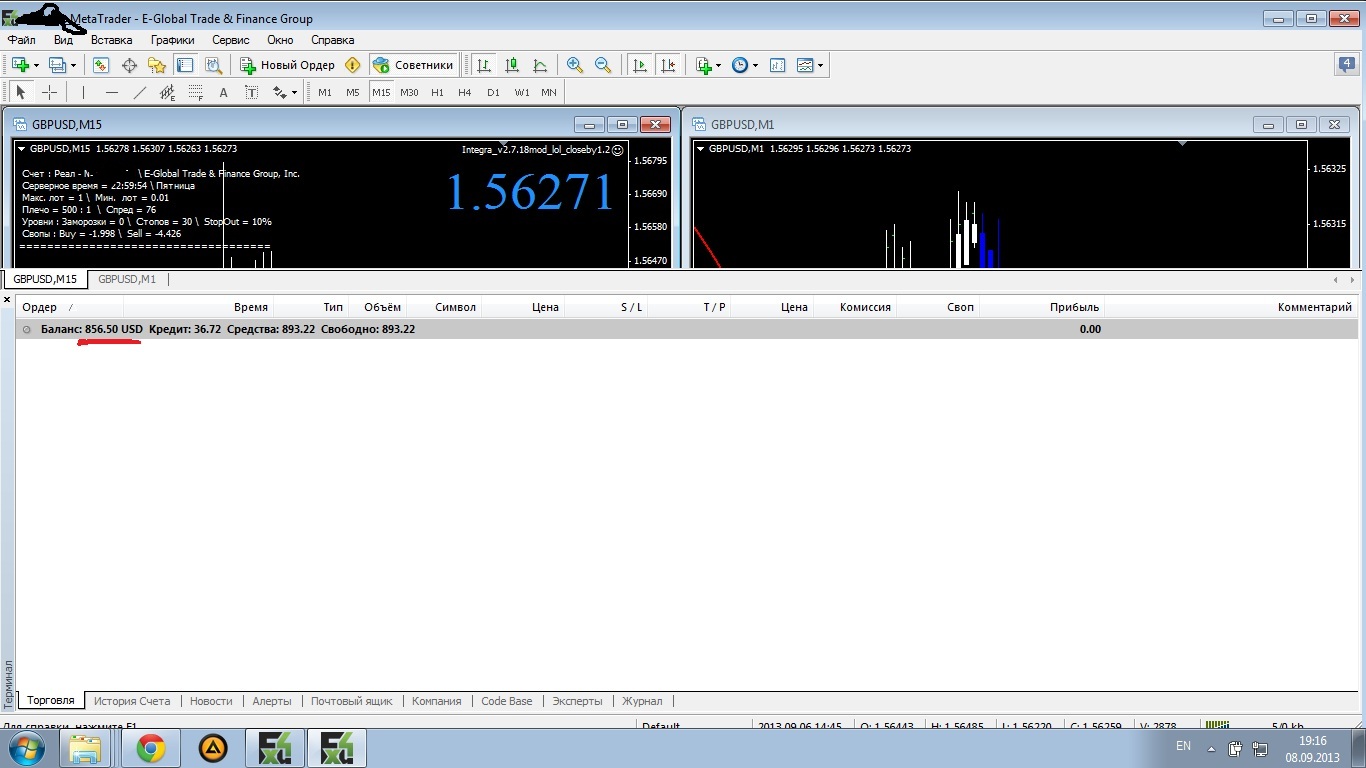Select the Trendline drawing tool

(x=139, y=92)
